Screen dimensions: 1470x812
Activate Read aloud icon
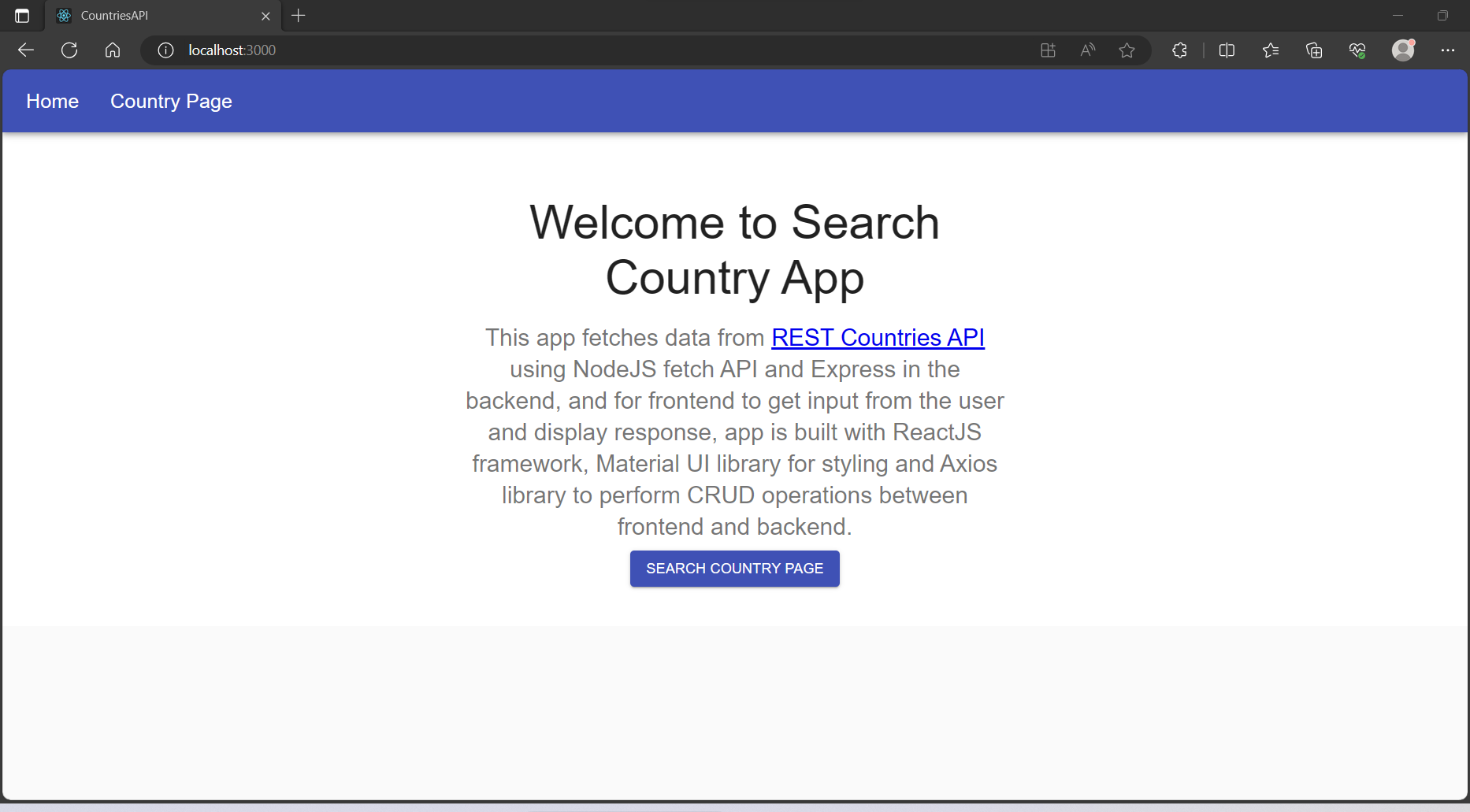coord(1087,50)
